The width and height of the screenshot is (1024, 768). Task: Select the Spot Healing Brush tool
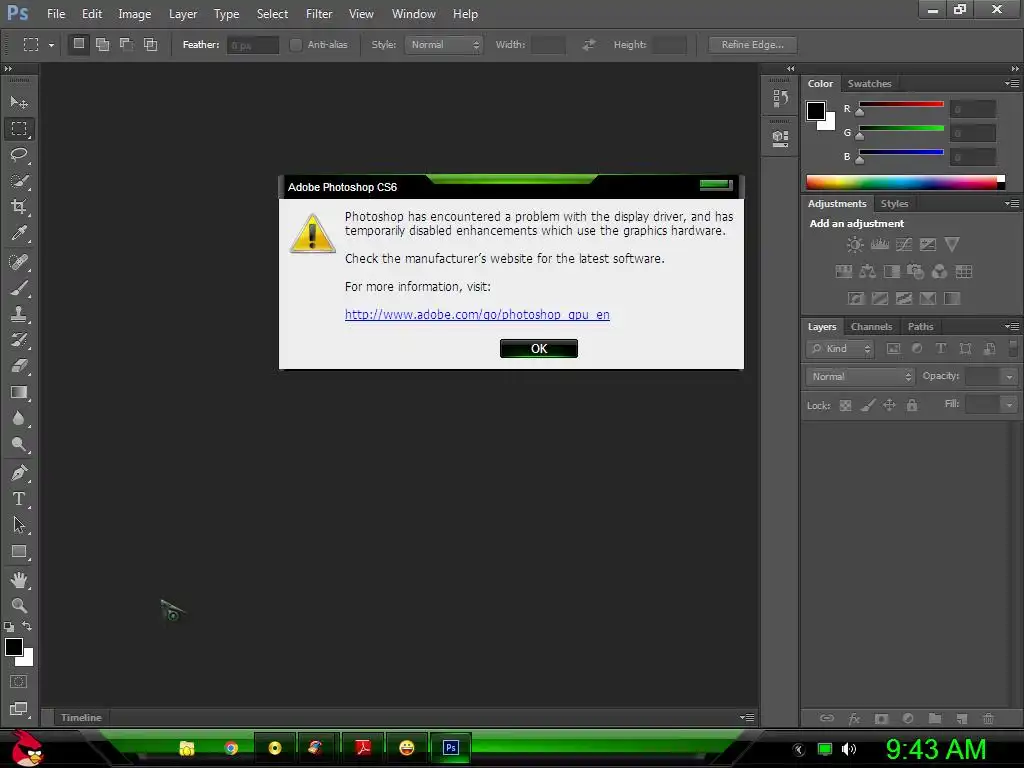pyautogui.click(x=19, y=262)
